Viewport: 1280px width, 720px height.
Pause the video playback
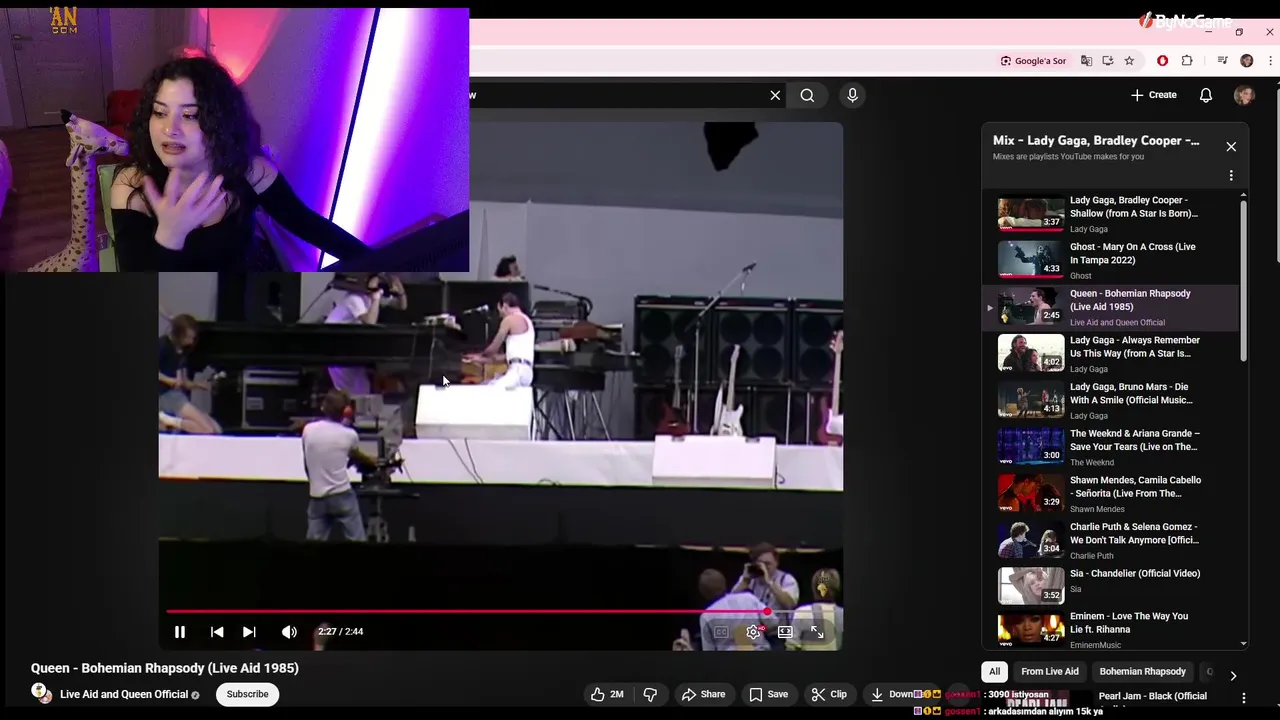(x=180, y=632)
